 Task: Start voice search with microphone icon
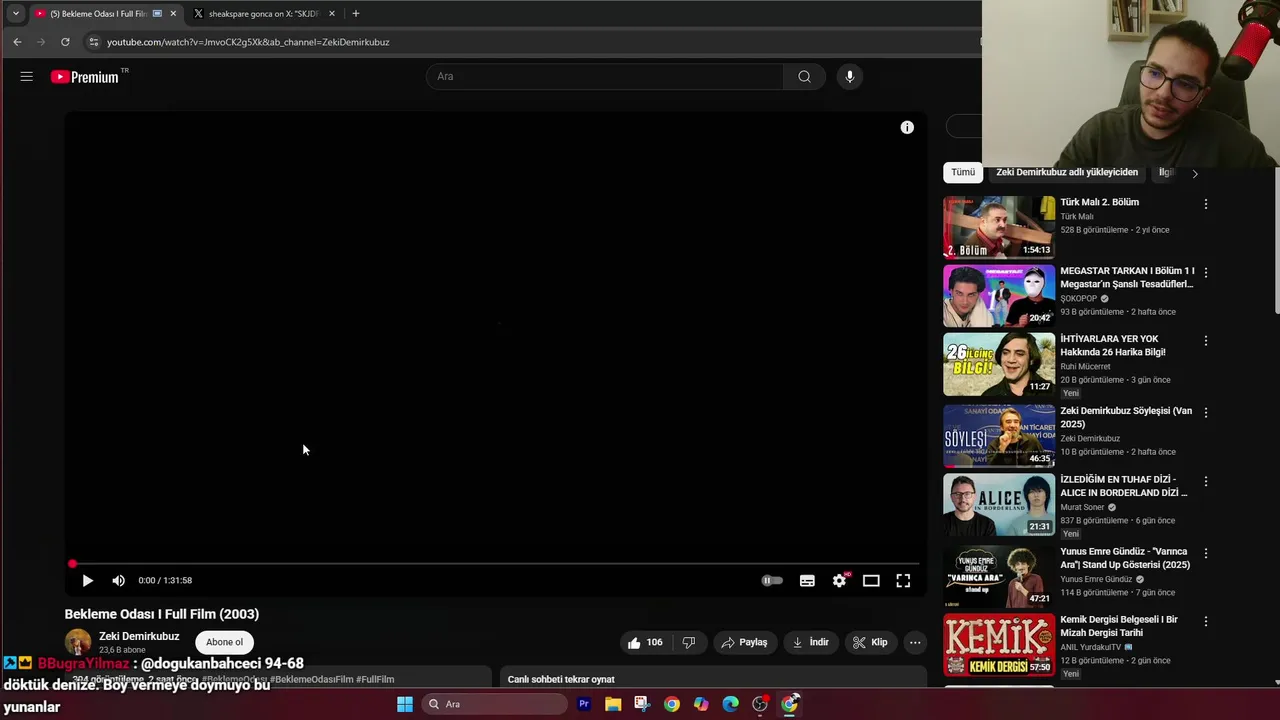point(849,77)
